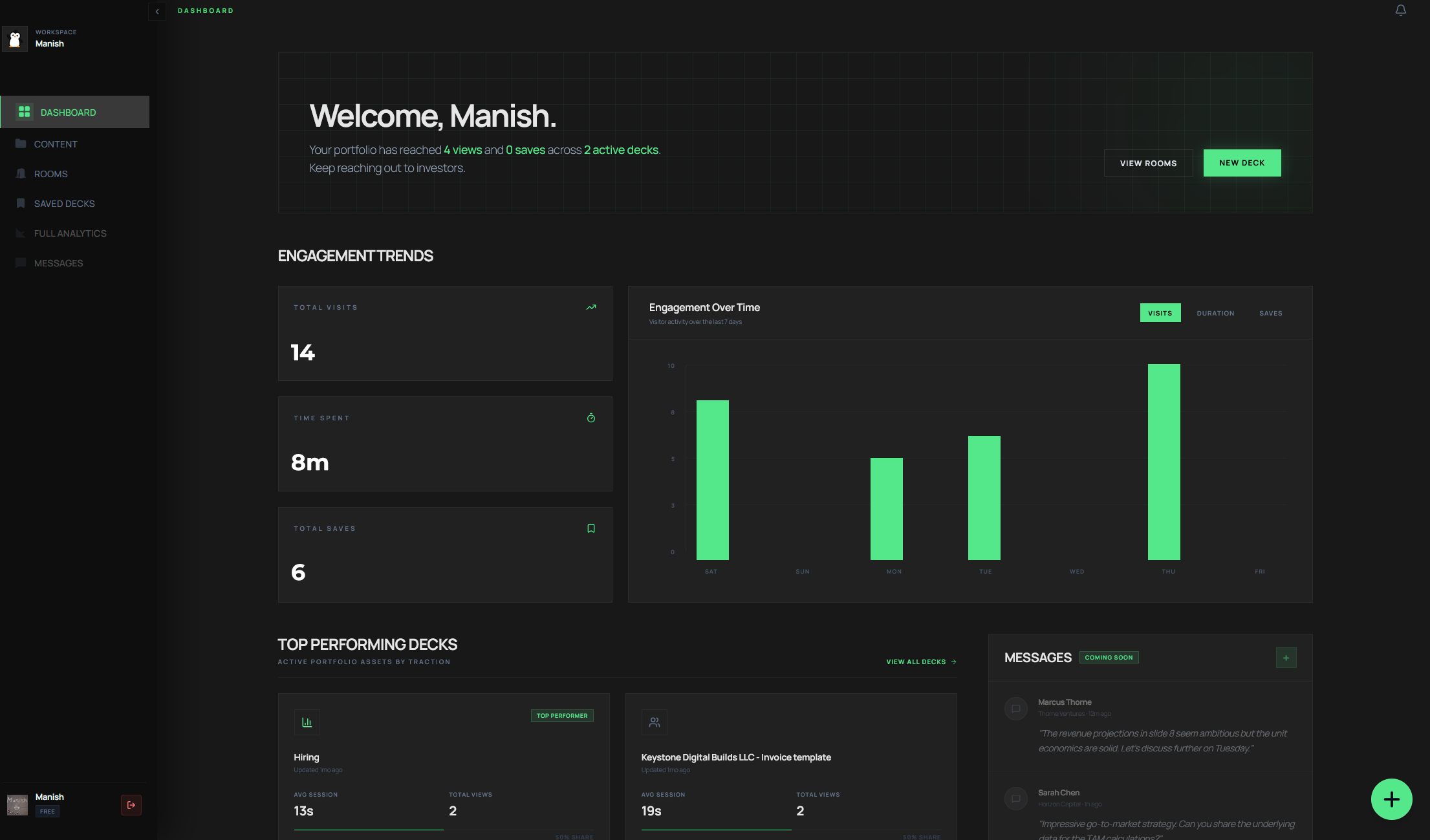This screenshot has height=840, width=1430.
Task: Click the Thursday bar in the chart
Action: [1164, 462]
